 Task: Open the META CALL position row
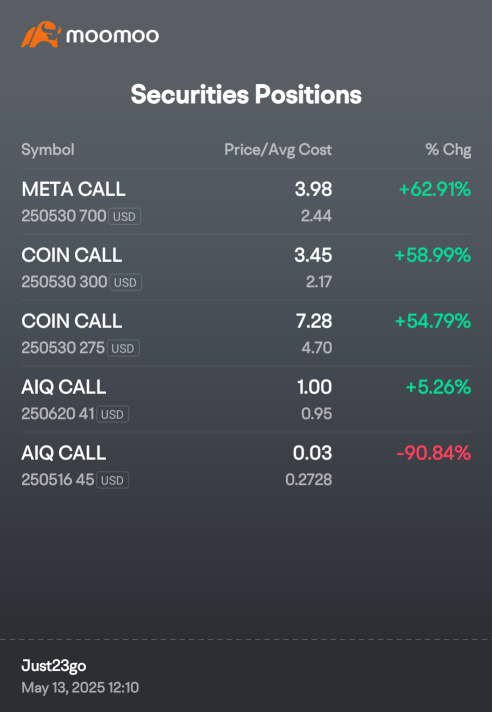(x=246, y=202)
